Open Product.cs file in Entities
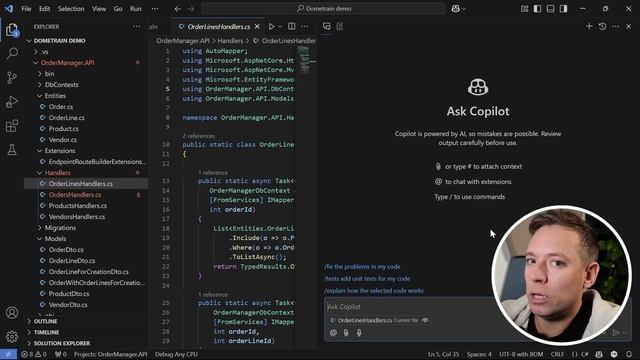Image resolution: width=640 pixels, height=360 pixels. click(x=63, y=129)
